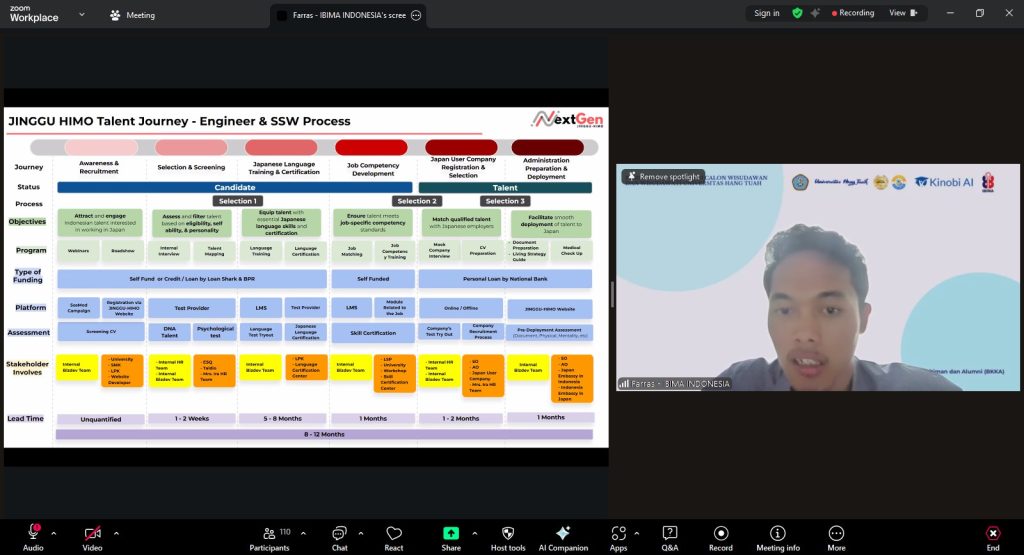Toggle the Record button in toolbar
The width and height of the screenshot is (1024, 555).
[x=720, y=533]
